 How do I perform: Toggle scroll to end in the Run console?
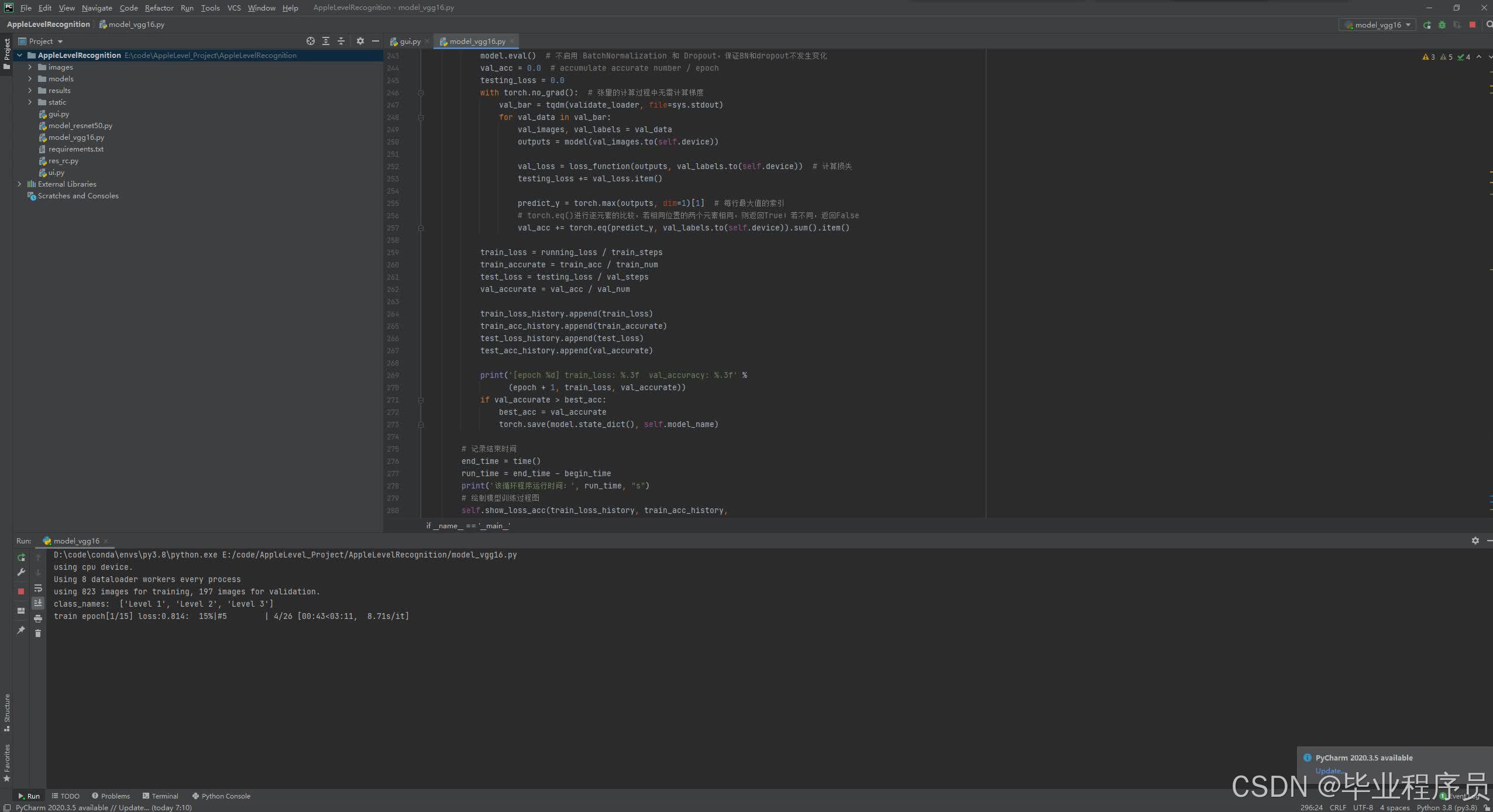[x=38, y=603]
